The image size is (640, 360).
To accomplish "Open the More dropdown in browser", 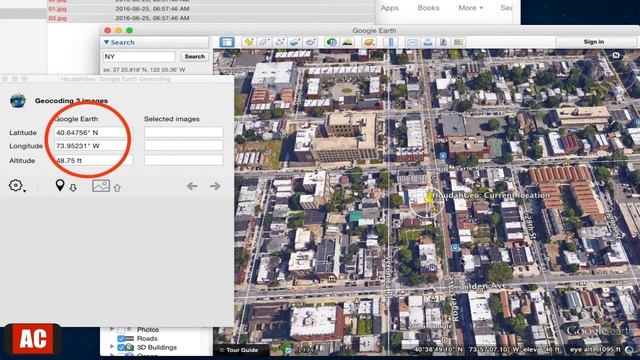I will point(471,8).
